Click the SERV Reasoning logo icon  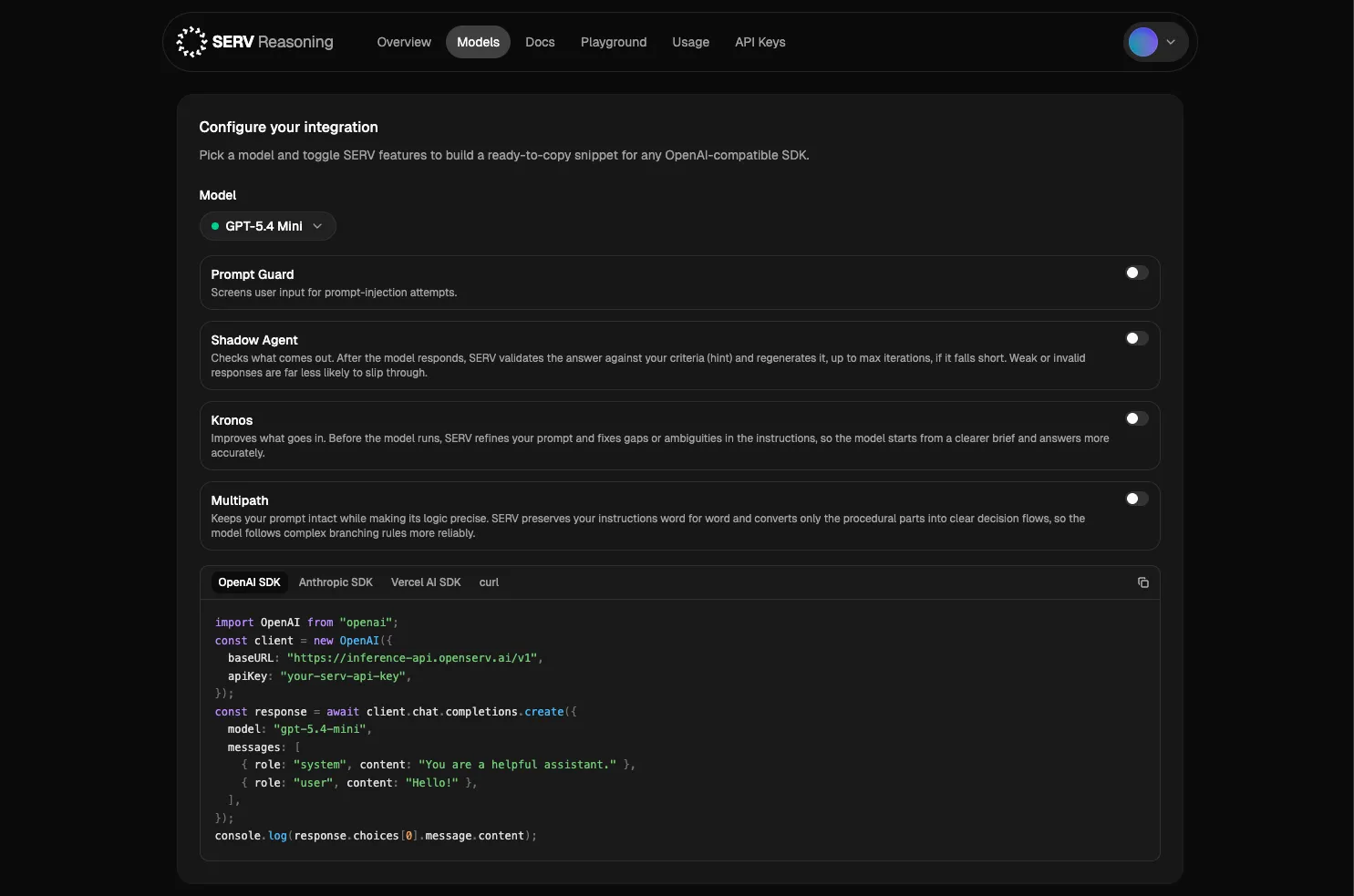[x=191, y=42]
